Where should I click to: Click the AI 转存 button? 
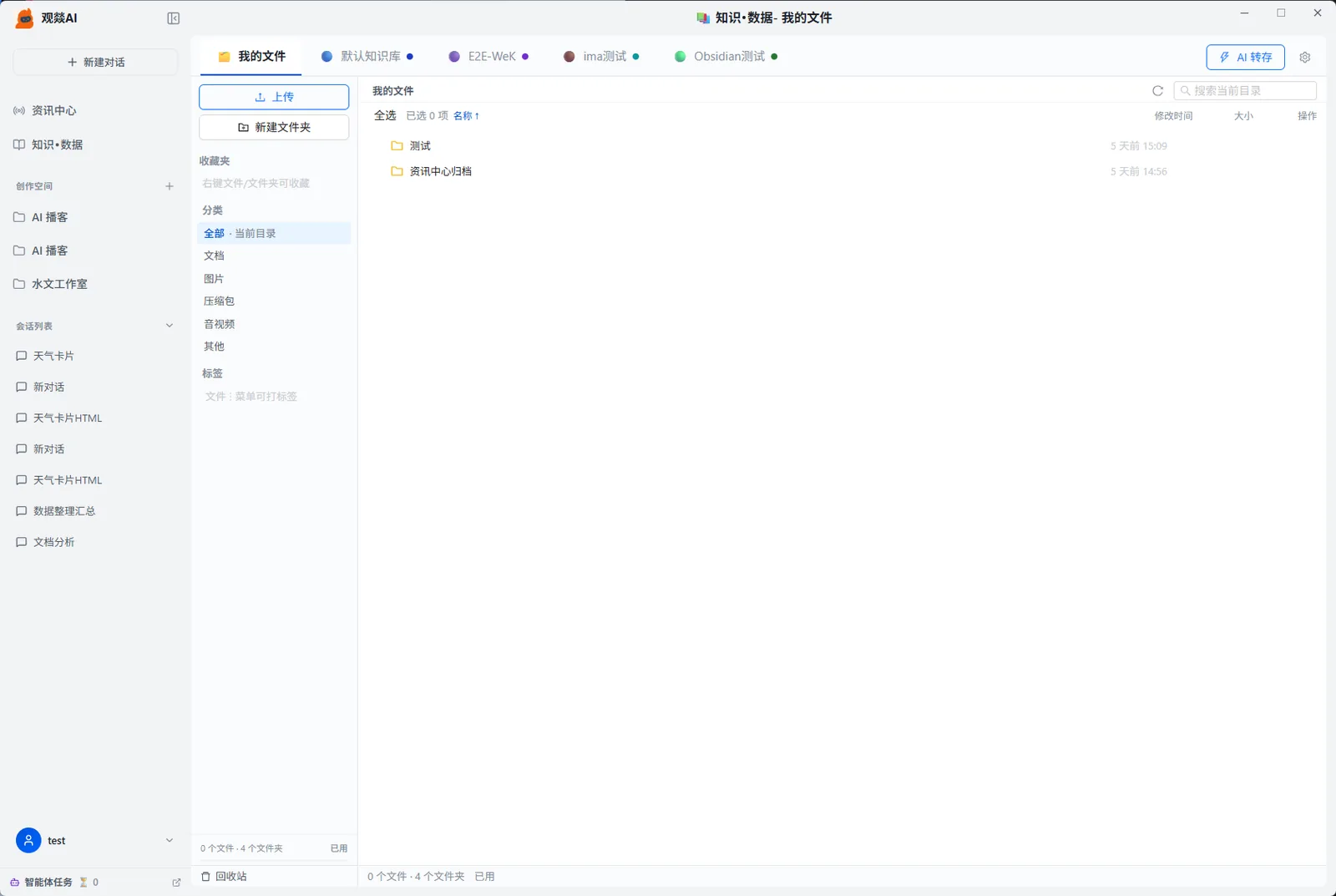pyautogui.click(x=1245, y=58)
